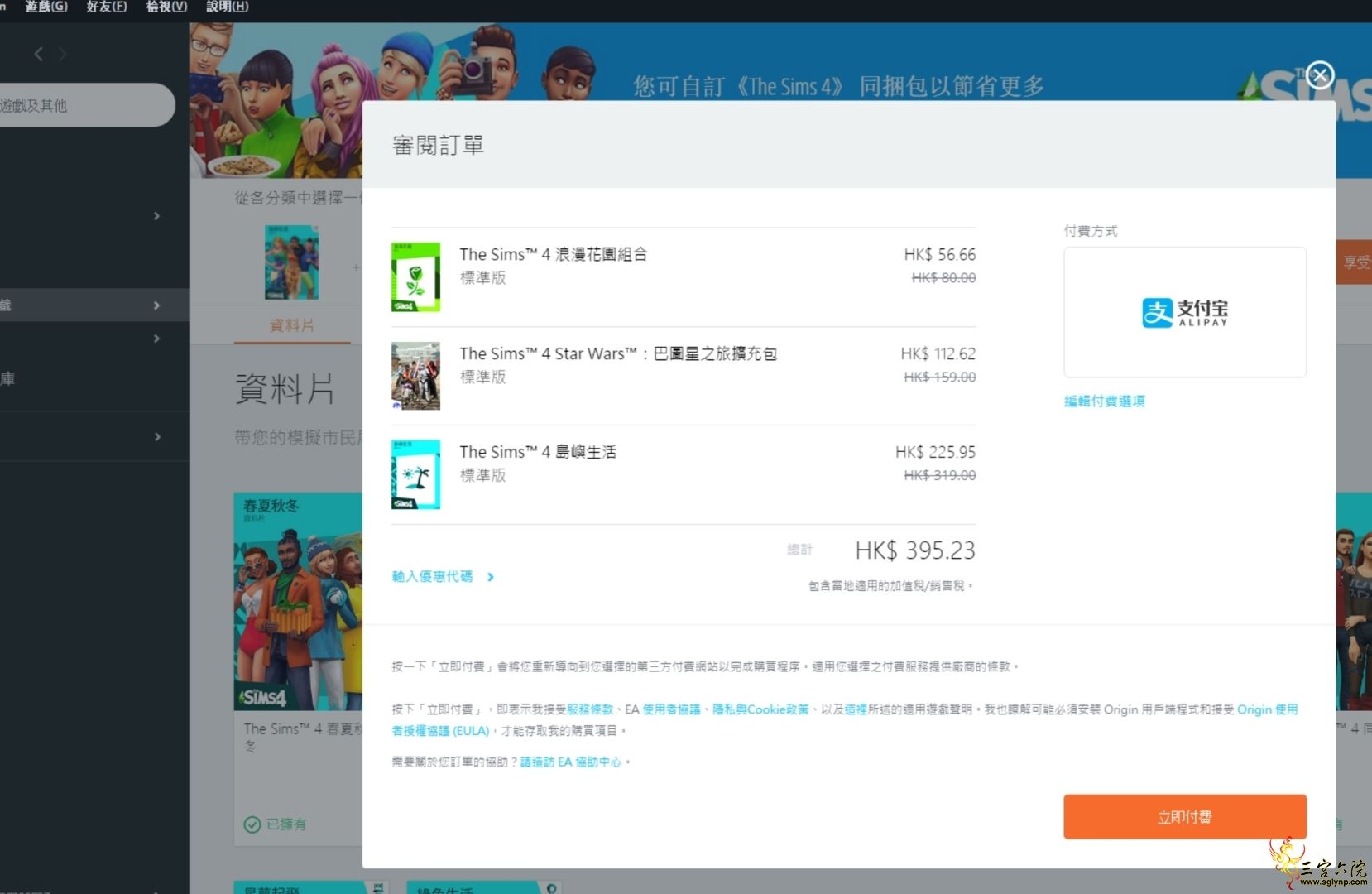Click the HK$ 395.23 total amount

915,550
